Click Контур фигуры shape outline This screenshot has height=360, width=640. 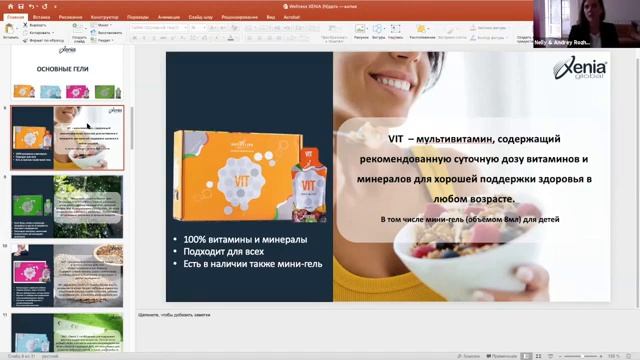[x=487, y=38]
